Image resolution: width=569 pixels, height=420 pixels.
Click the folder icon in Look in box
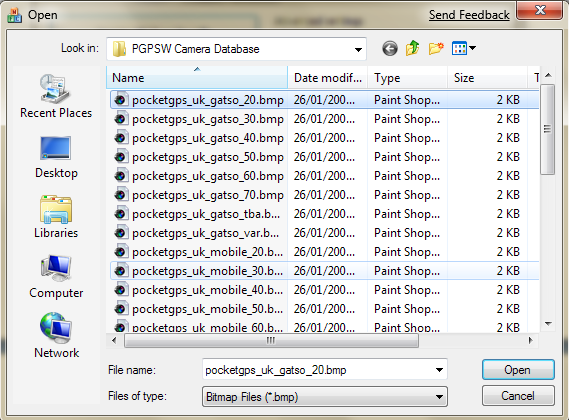(x=119, y=49)
